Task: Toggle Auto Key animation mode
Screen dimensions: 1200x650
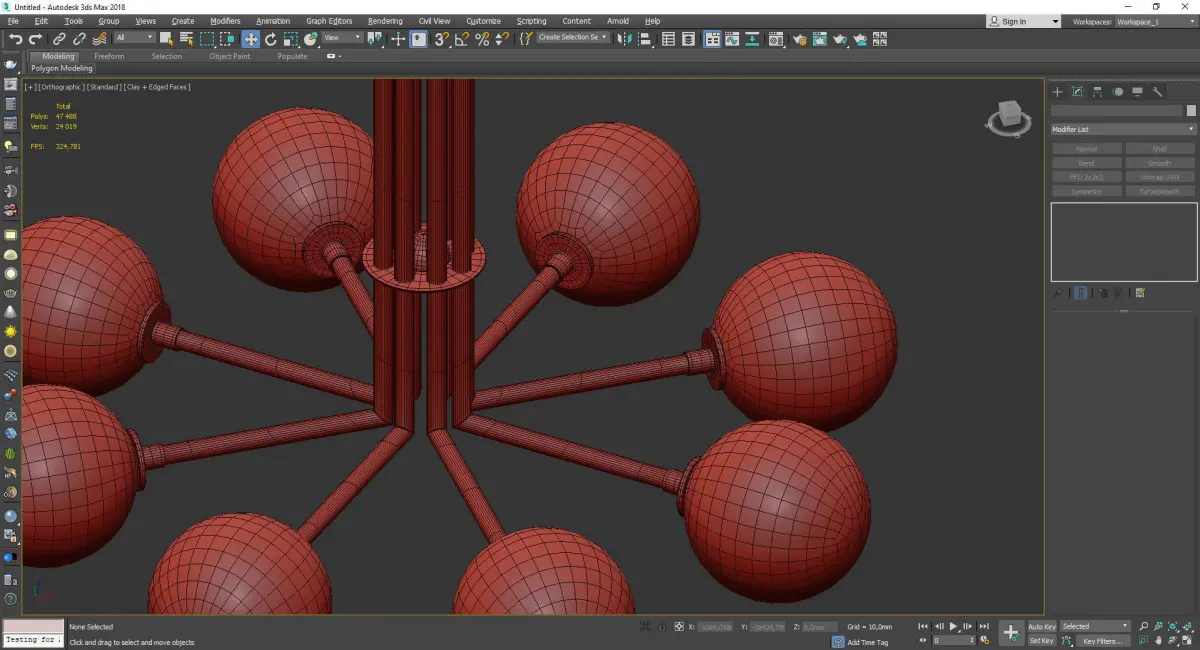Action: pyautogui.click(x=1041, y=627)
